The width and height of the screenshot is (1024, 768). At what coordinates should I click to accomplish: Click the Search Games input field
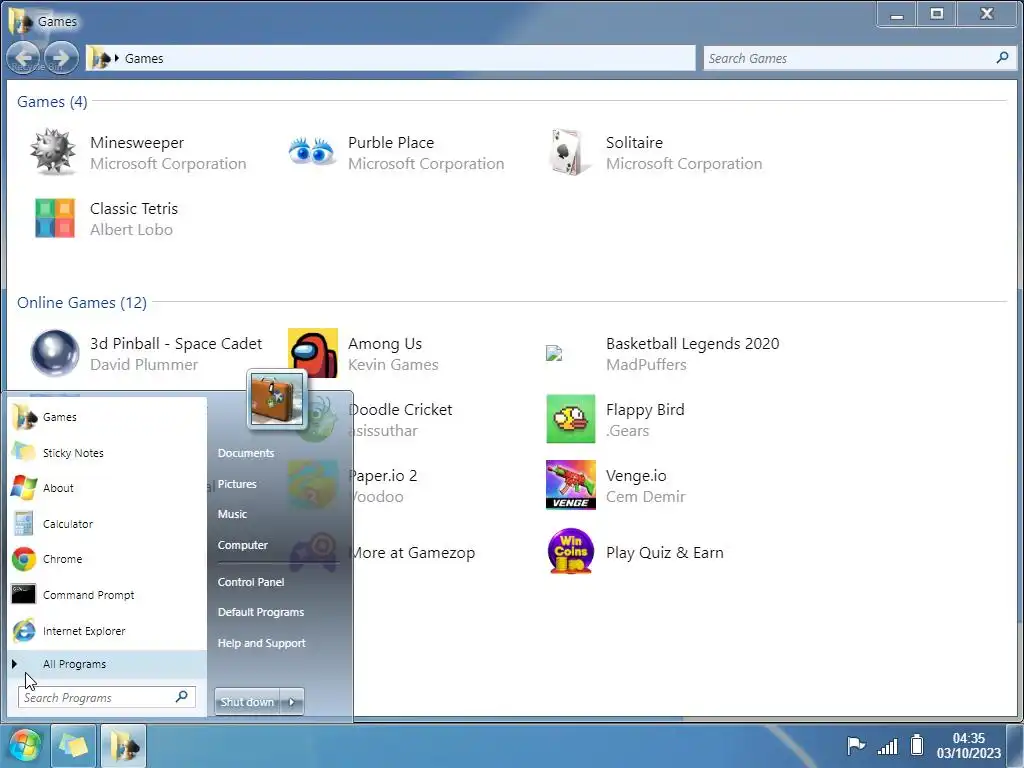[859, 58]
